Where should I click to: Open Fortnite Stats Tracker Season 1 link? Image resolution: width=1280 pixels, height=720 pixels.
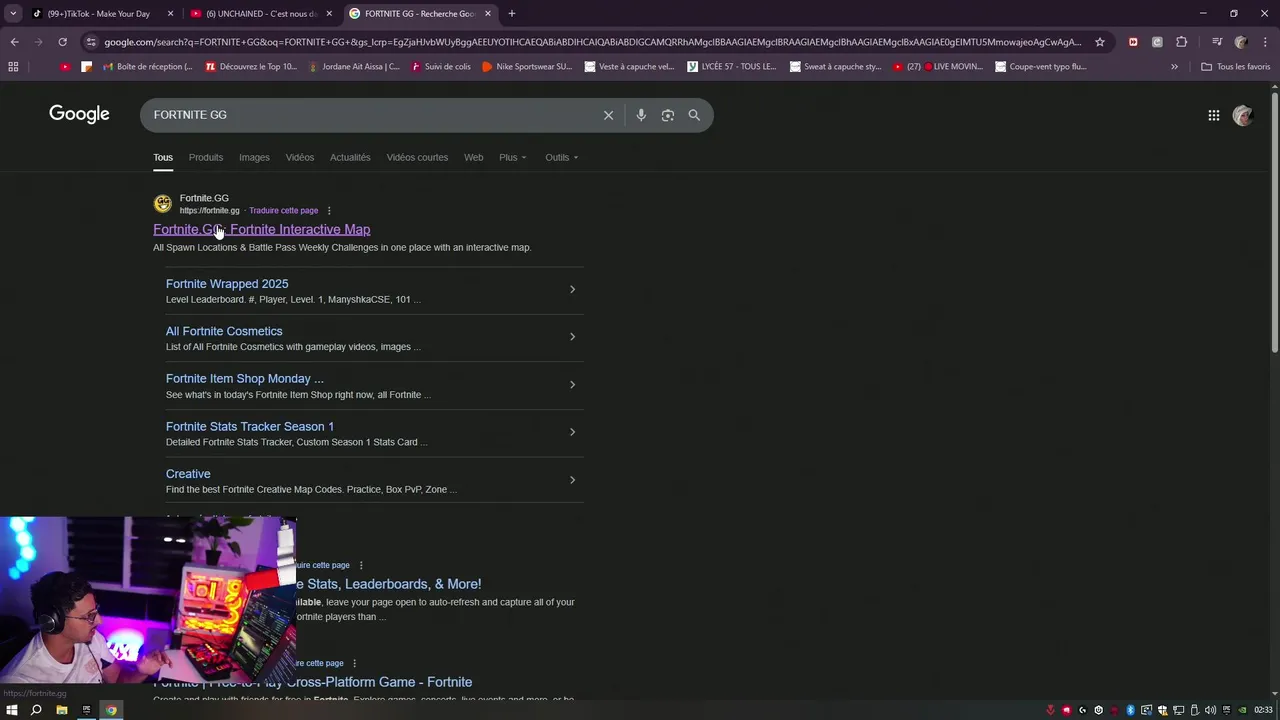point(250,426)
